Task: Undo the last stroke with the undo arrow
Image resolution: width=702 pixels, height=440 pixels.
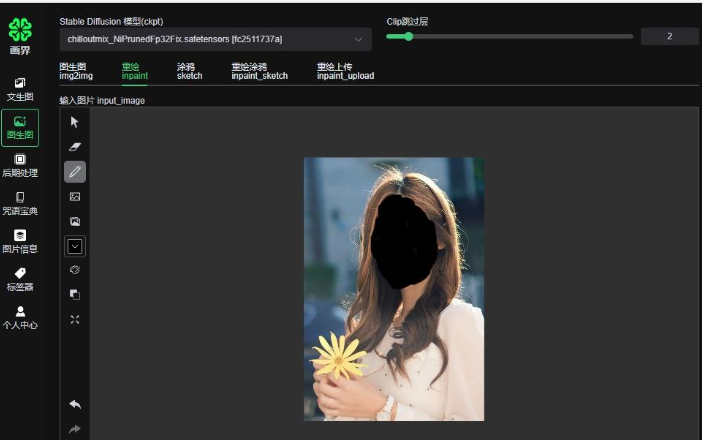Action: point(75,405)
